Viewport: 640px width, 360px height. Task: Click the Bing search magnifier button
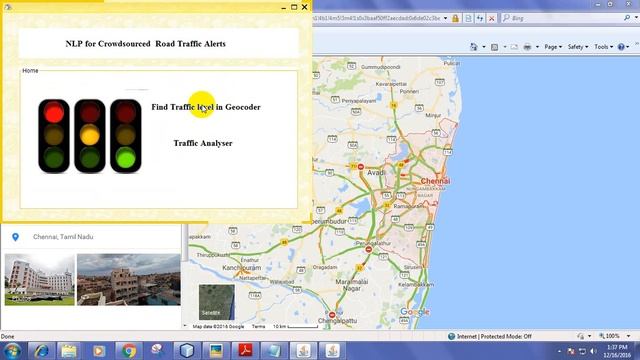pos(627,18)
